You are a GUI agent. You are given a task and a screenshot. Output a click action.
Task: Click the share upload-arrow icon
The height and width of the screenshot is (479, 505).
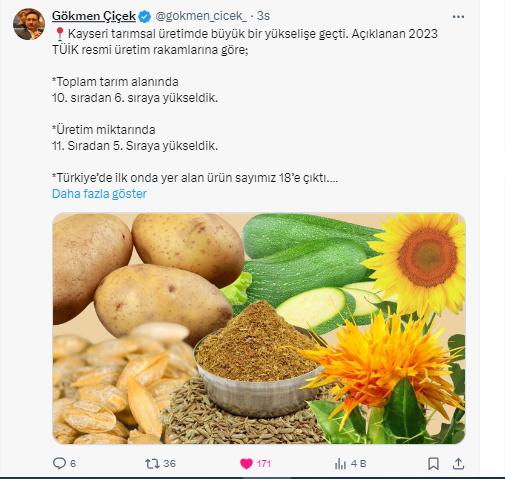point(458,463)
